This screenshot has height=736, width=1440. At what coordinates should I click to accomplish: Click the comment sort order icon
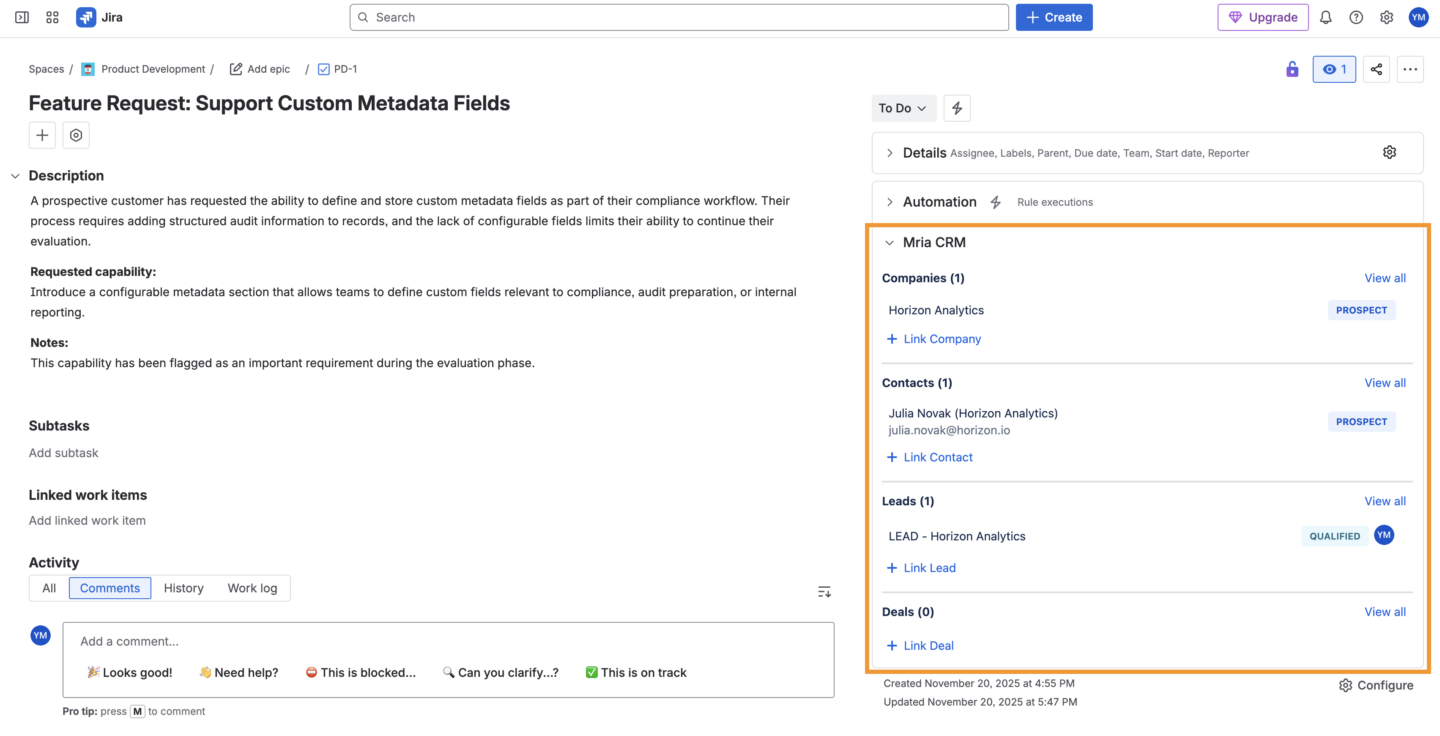[x=824, y=591]
